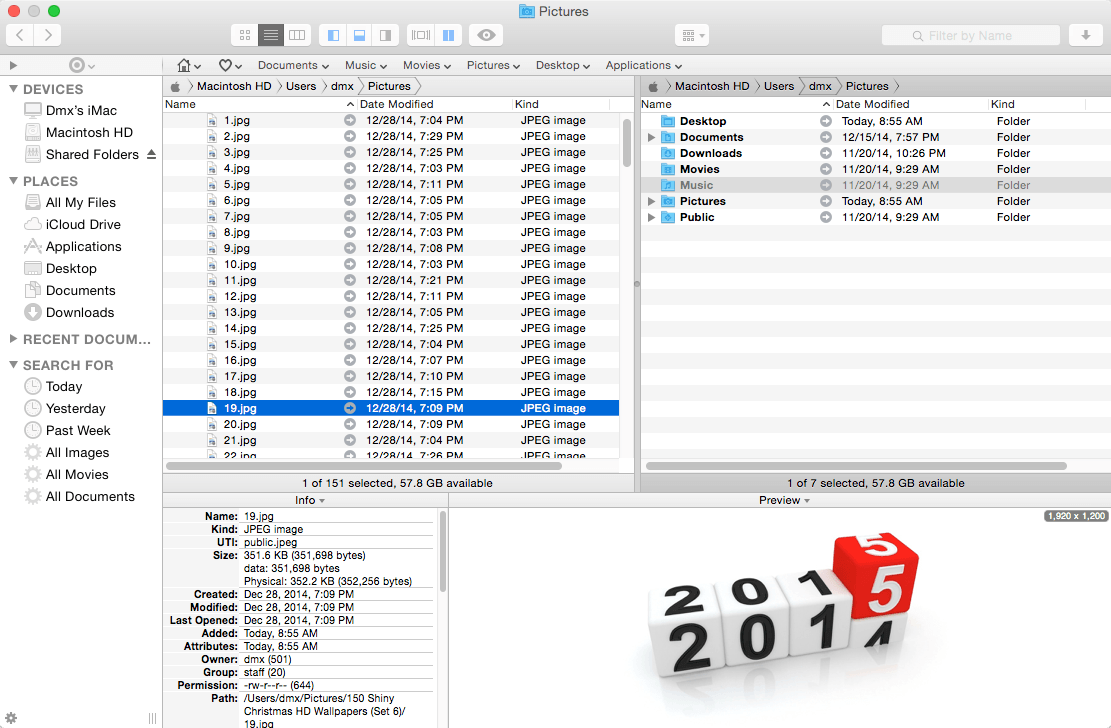Image resolution: width=1111 pixels, height=728 pixels.
Task: Click the Filter by Name field
Action: (970, 35)
